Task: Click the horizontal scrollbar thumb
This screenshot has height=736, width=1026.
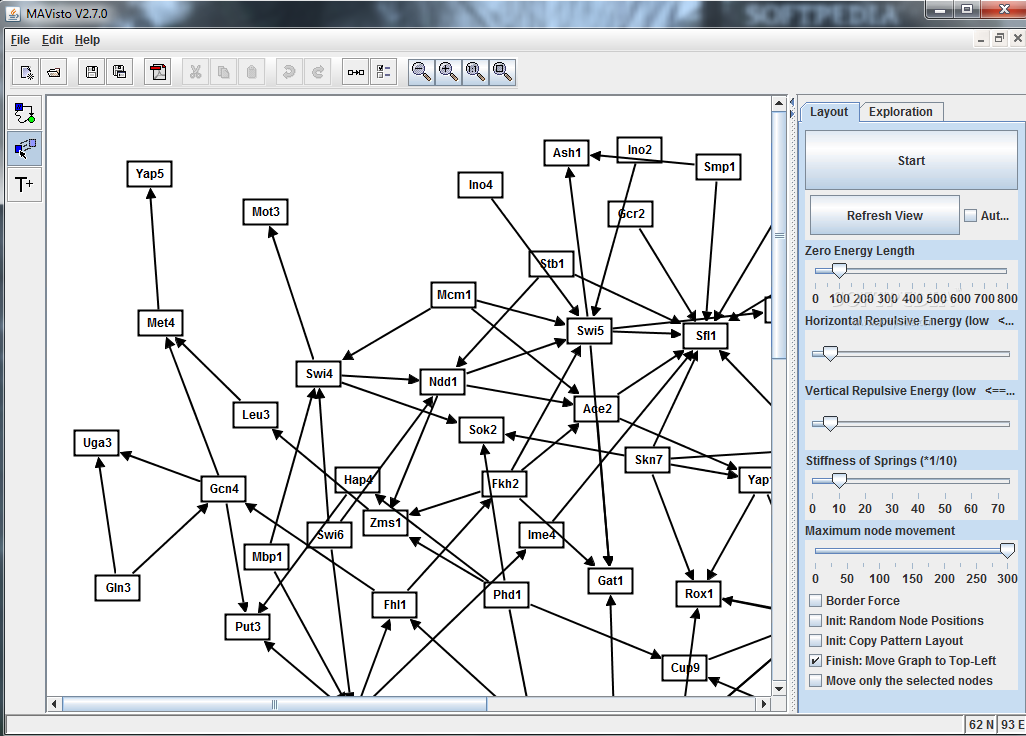Action: (274, 705)
